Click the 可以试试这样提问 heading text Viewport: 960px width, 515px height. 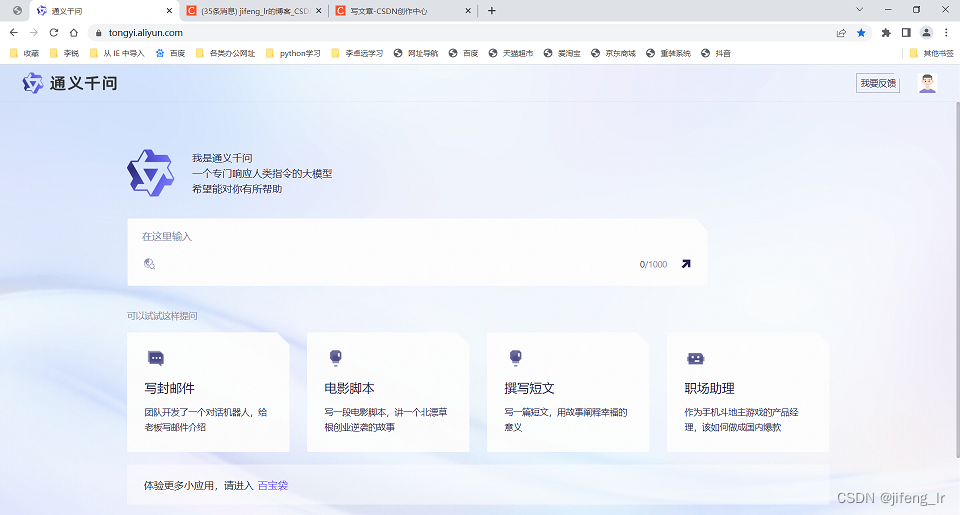[x=162, y=316]
